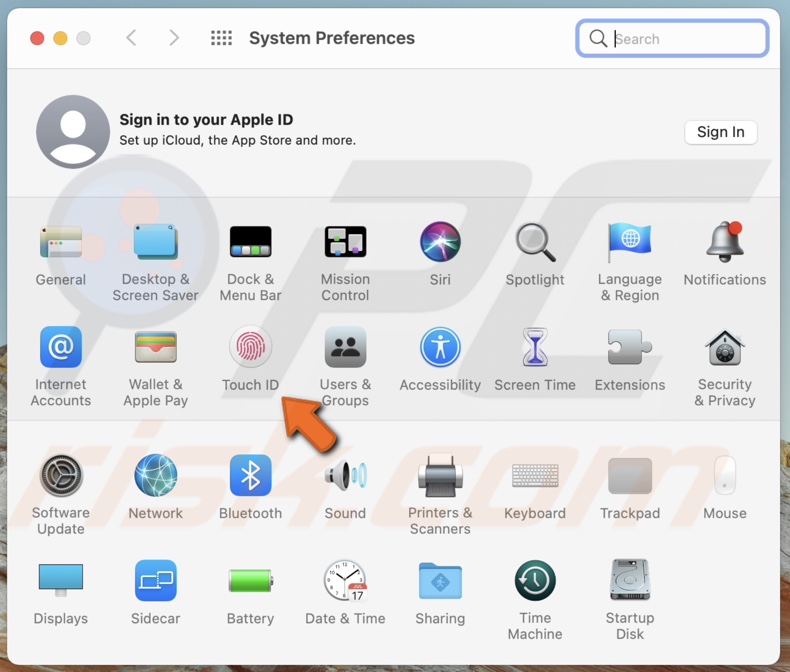The image size is (790, 672).
Task: Open Security & Privacy settings
Action: (x=725, y=348)
